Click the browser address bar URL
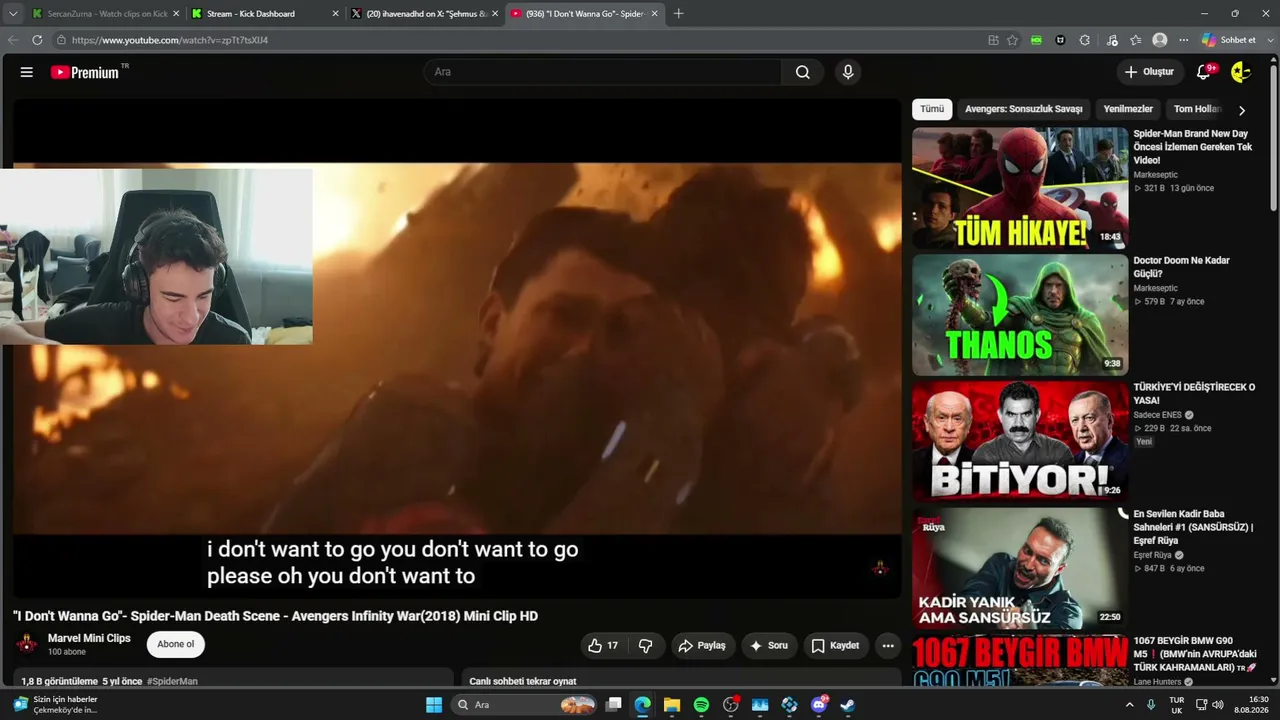 pyautogui.click(x=170, y=40)
